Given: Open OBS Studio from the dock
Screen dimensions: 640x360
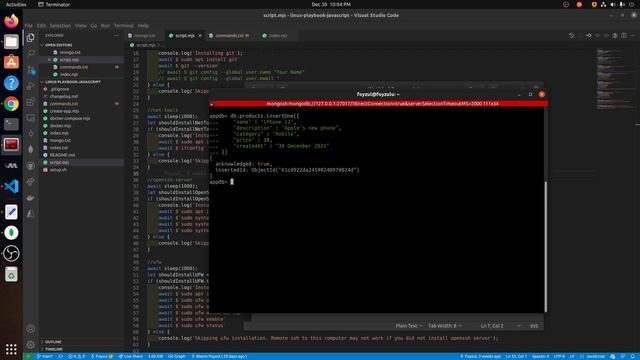Looking at the screenshot, I should pyautogui.click(x=11, y=253).
